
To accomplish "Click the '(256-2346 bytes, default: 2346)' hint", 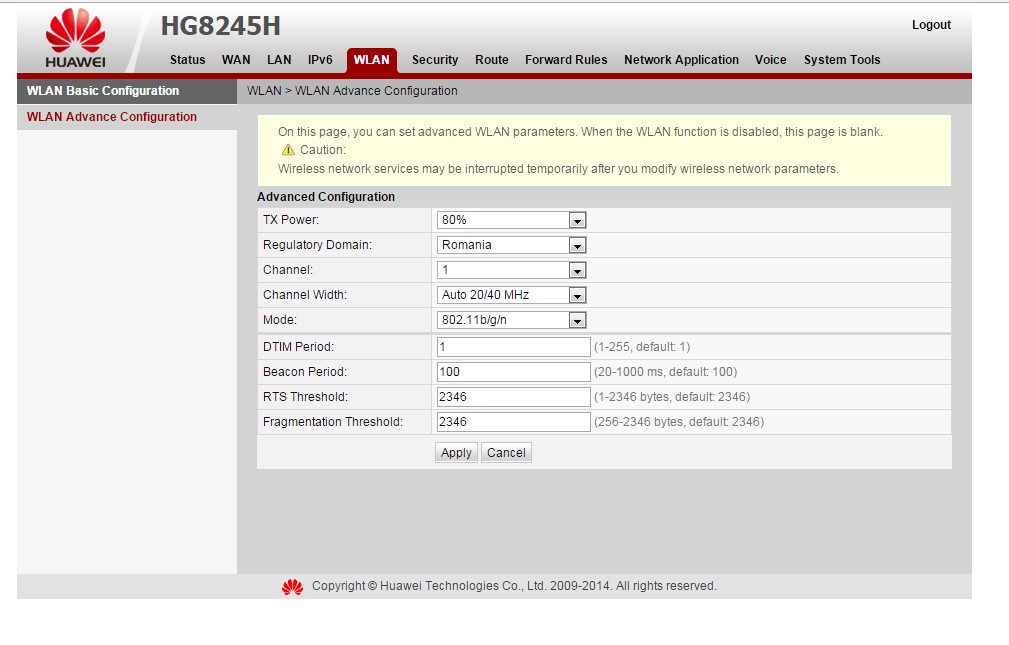I will point(679,422).
